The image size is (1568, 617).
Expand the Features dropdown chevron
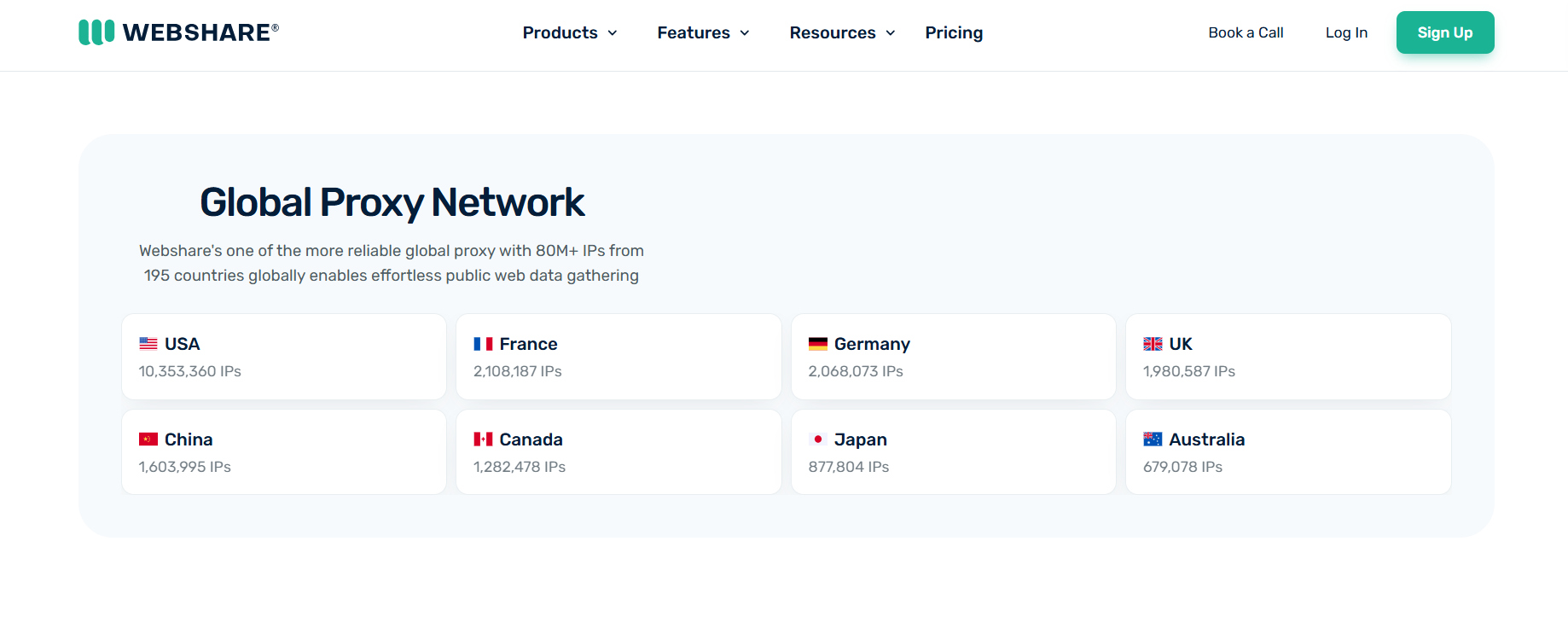(x=745, y=33)
